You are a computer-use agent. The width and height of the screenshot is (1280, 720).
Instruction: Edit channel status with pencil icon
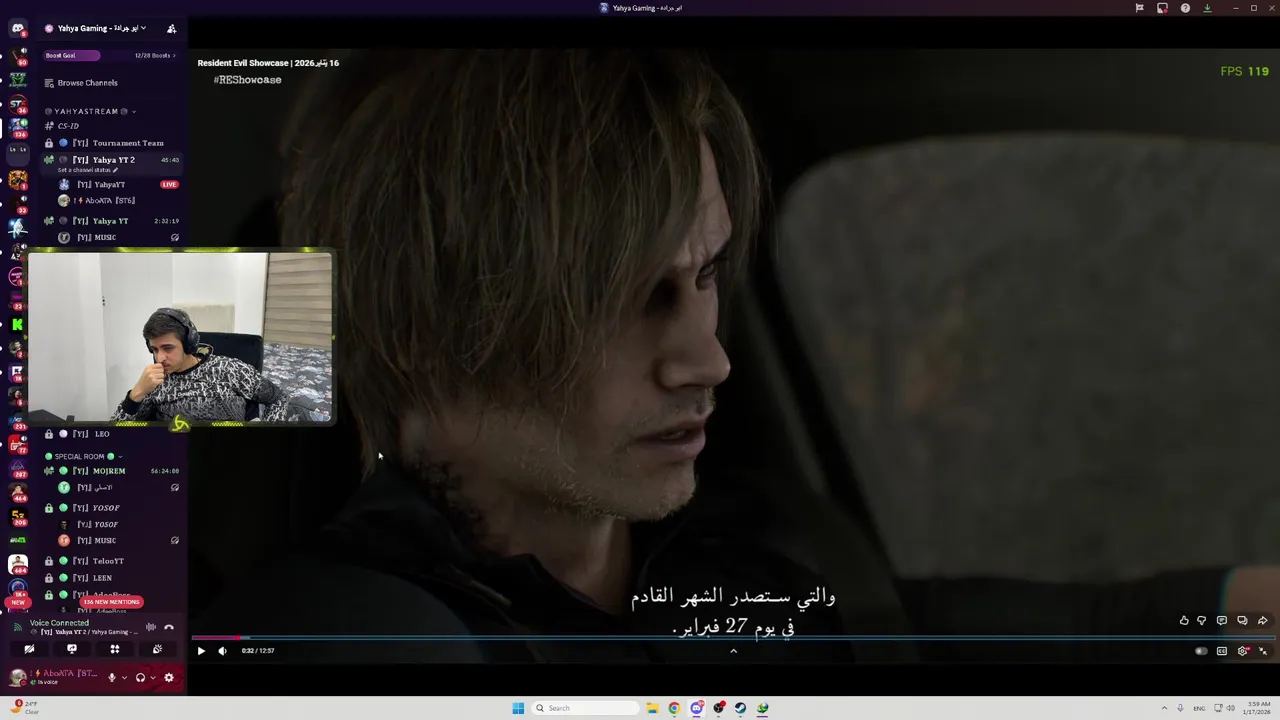click(115, 170)
